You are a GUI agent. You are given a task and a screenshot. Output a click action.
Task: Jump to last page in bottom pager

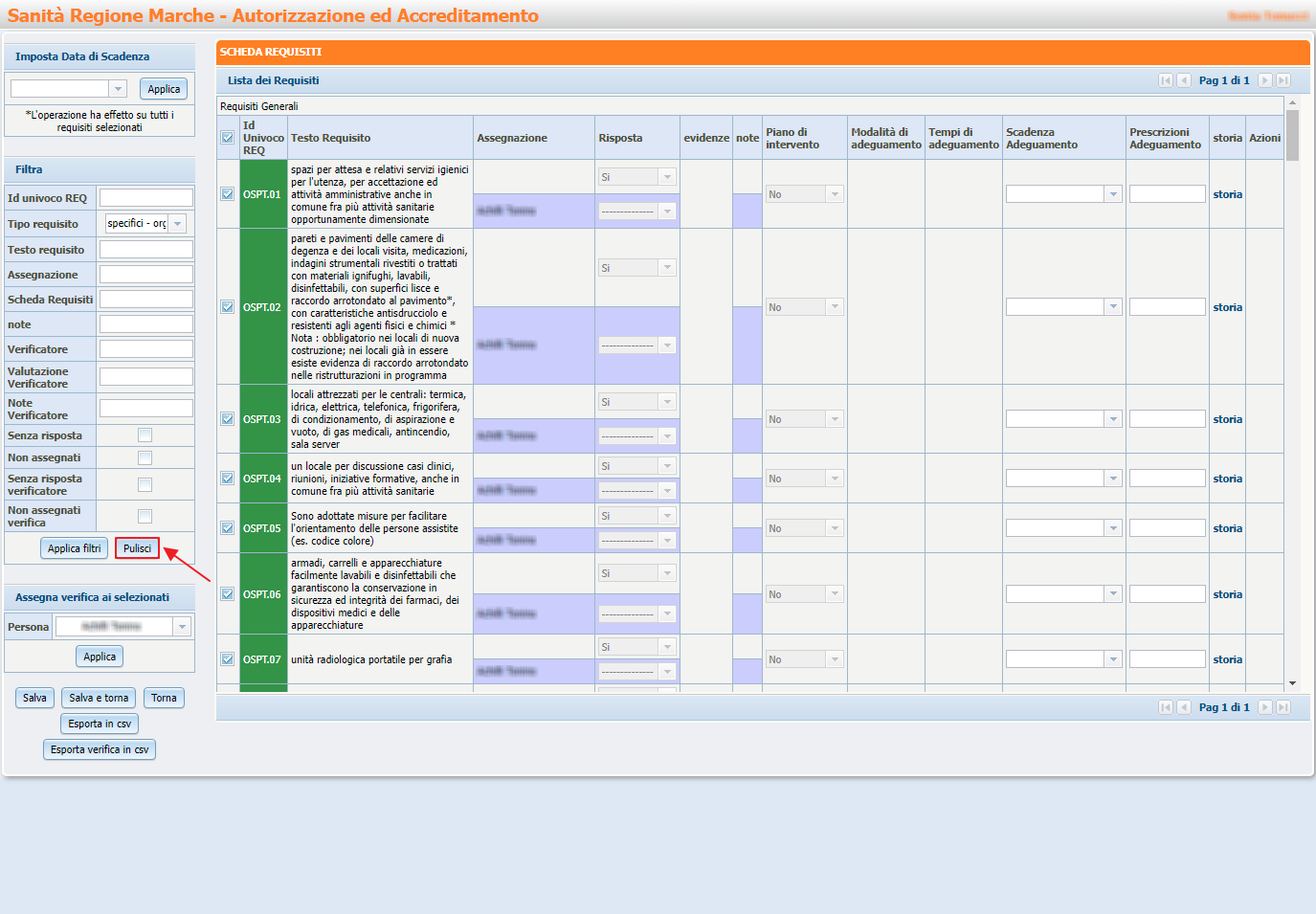[1283, 707]
